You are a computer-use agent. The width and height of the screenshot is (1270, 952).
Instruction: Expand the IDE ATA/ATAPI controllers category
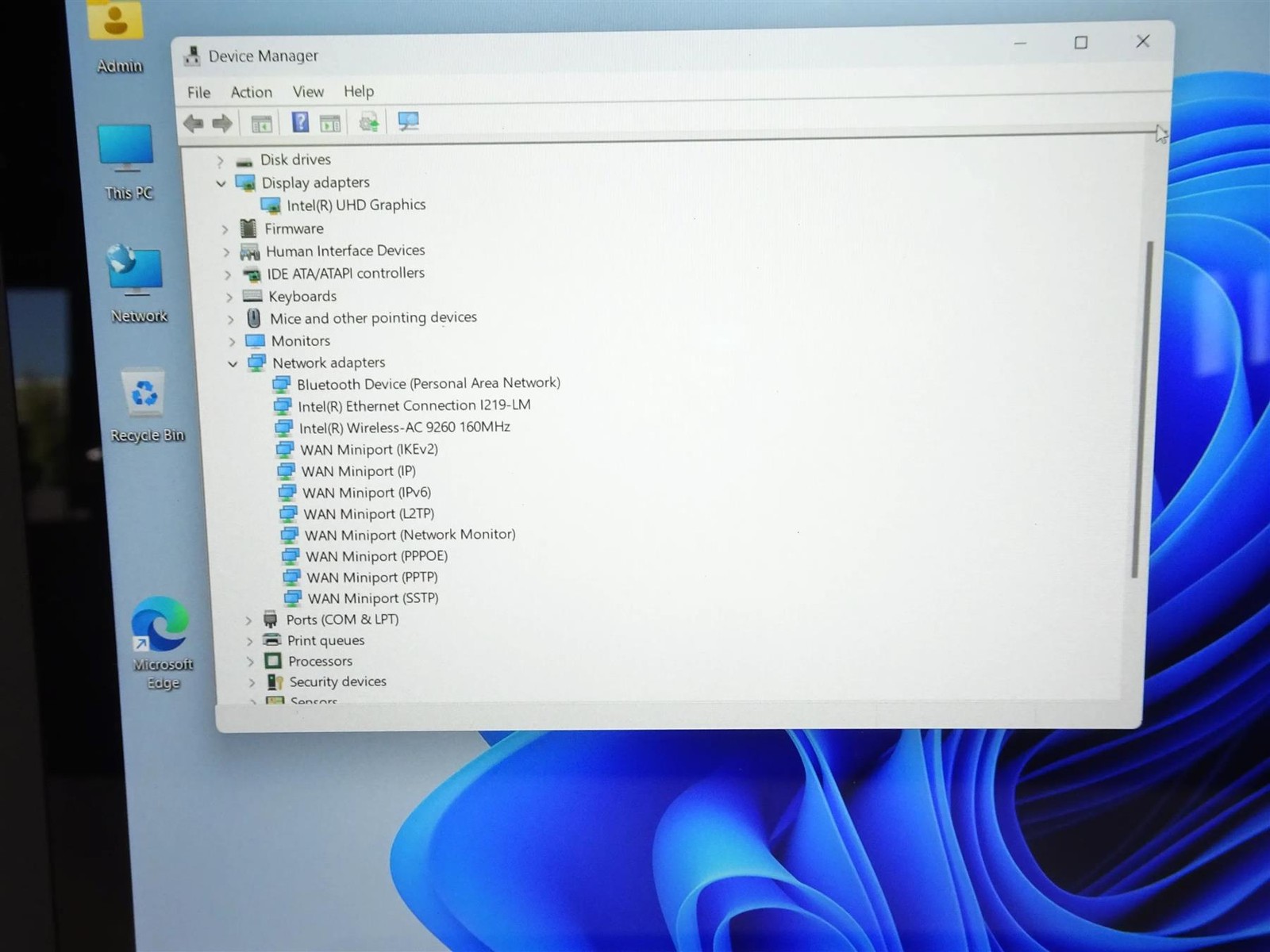(228, 274)
